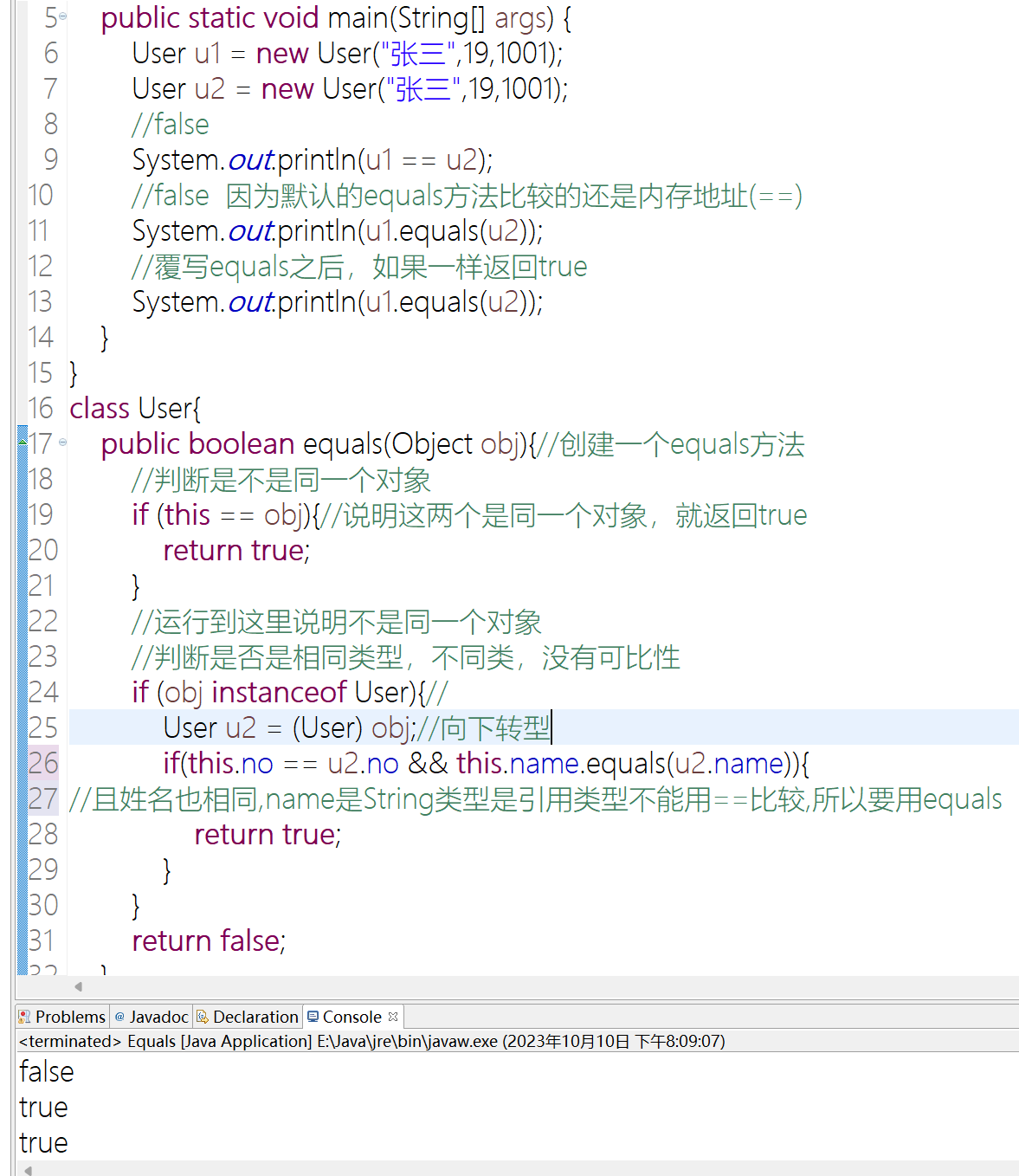Click the Problems tab bug icon
The height and width of the screenshot is (1176, 1019).
click(24, 1017)
